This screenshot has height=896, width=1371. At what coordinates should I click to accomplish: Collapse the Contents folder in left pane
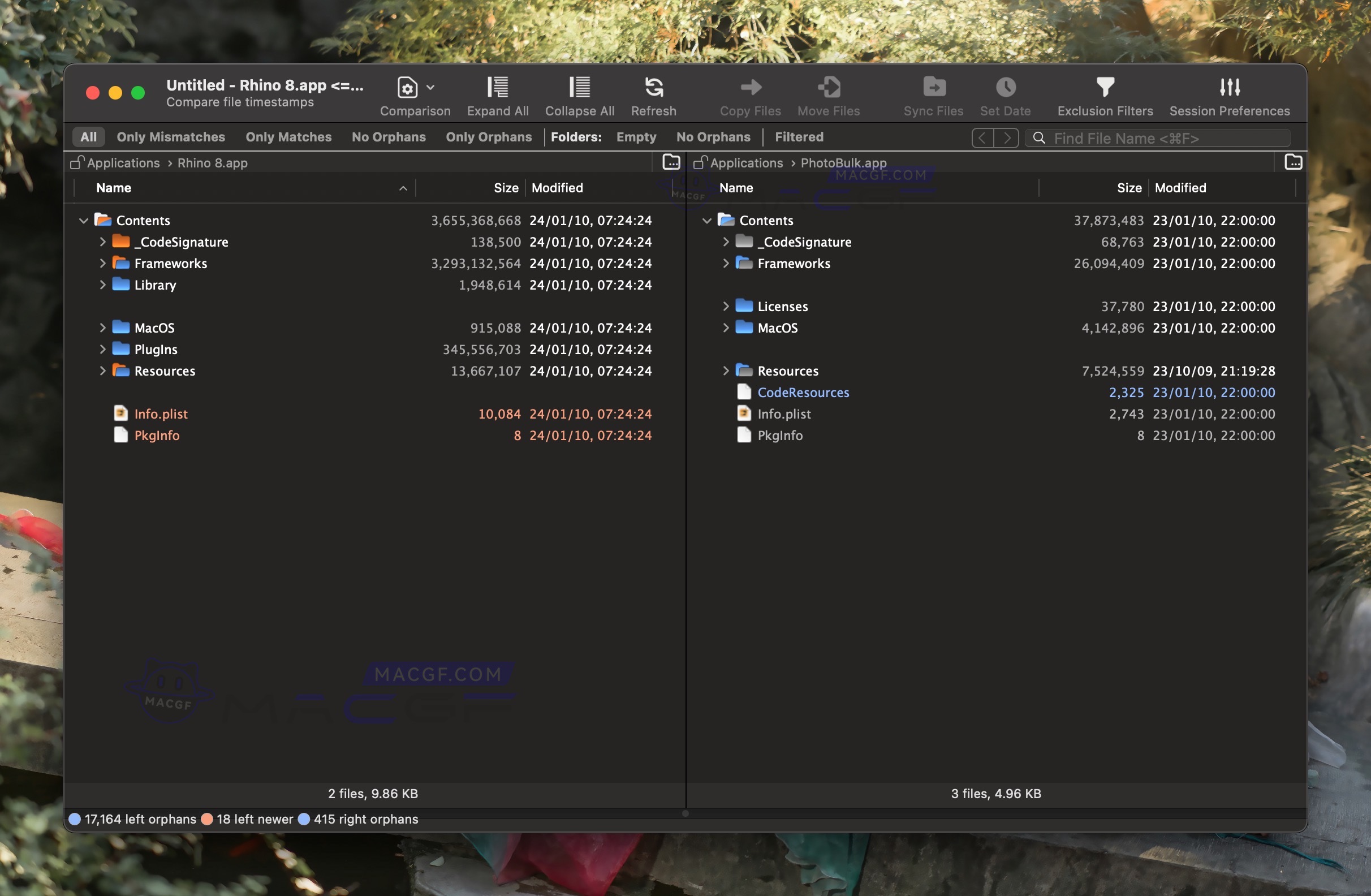(84, 219)
